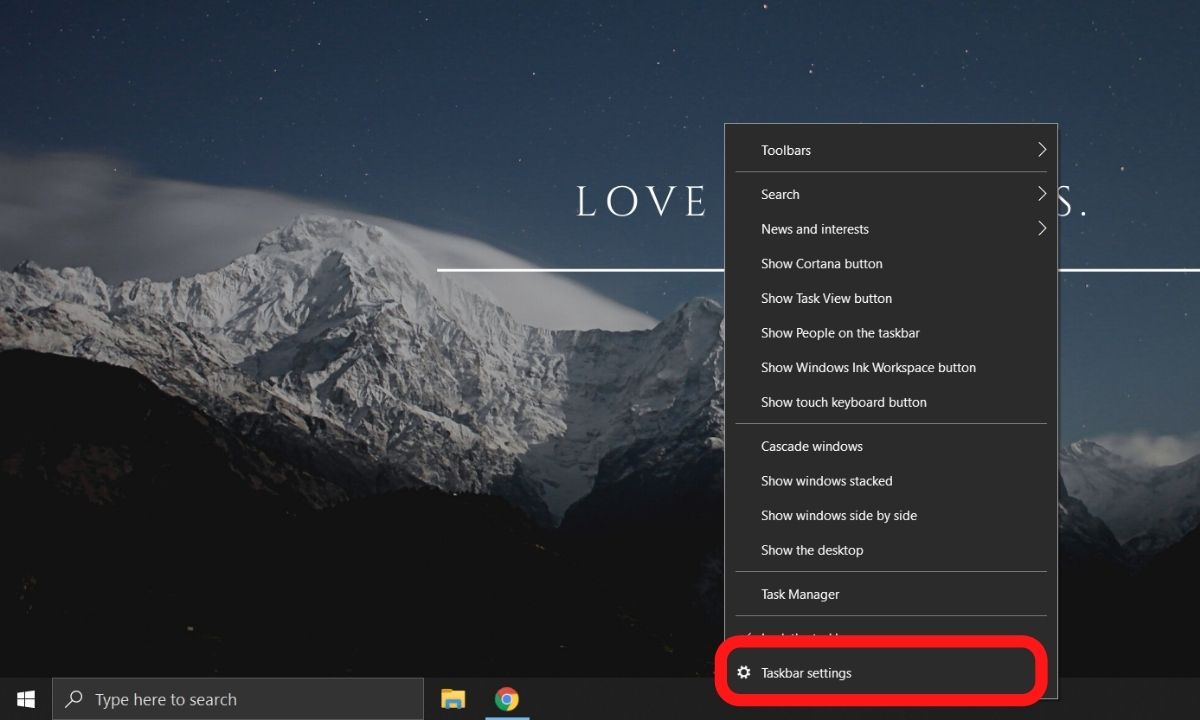Choose Show windows stacked
Viewport: 1200px width, 720px height.
click(x=826, y=481)
